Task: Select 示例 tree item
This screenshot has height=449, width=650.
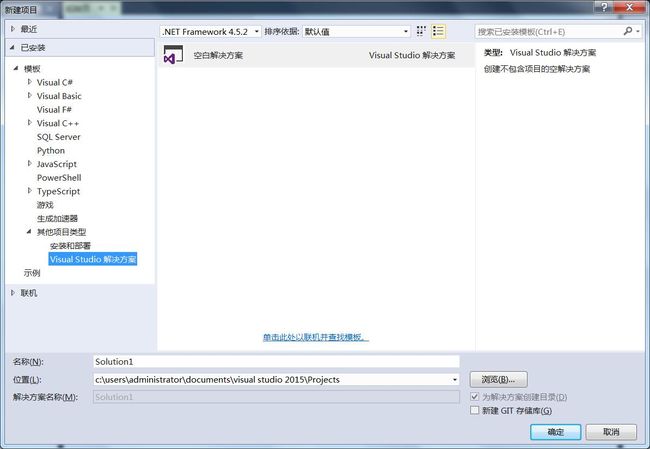Action: (x=32, y=273)
